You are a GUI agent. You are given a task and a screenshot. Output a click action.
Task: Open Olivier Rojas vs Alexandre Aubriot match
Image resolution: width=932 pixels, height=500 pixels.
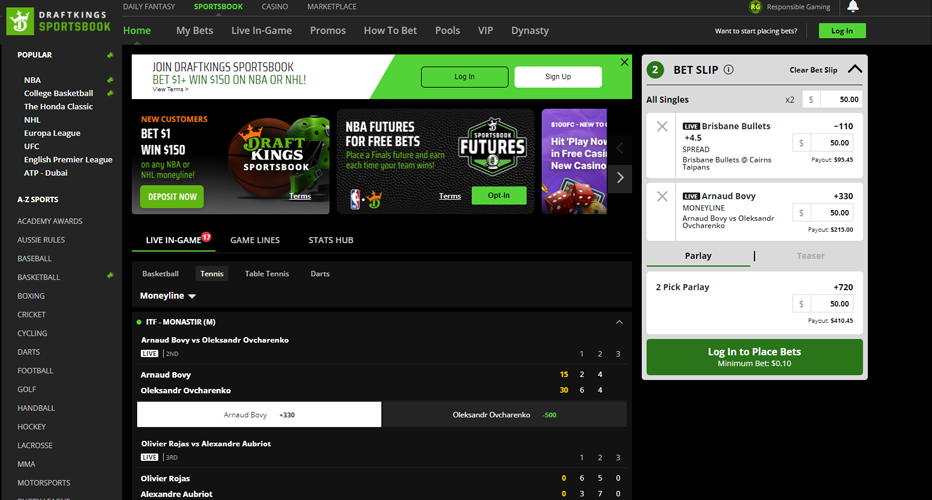[x=206, y=444]
